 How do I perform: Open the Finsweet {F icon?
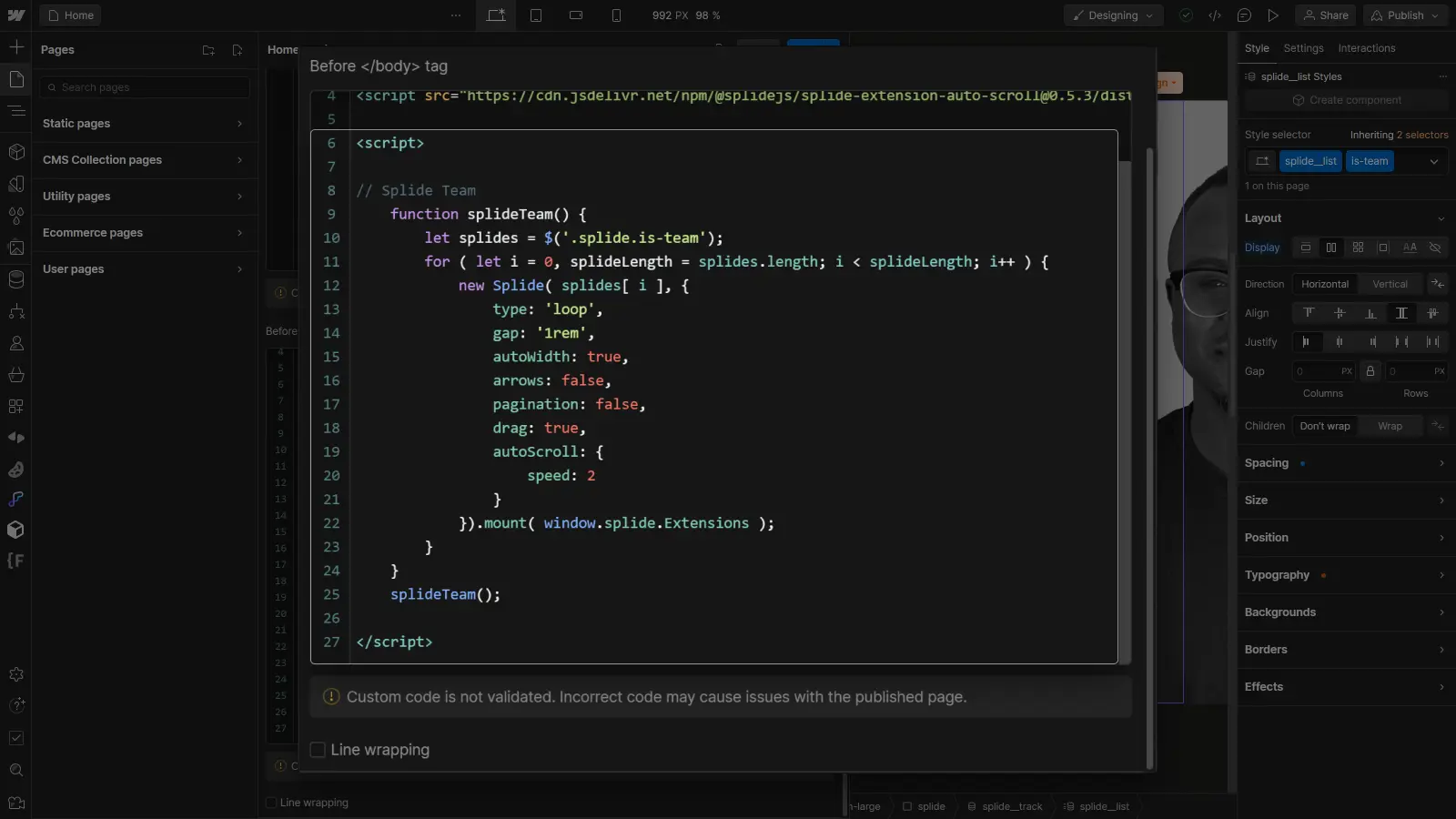15,561
